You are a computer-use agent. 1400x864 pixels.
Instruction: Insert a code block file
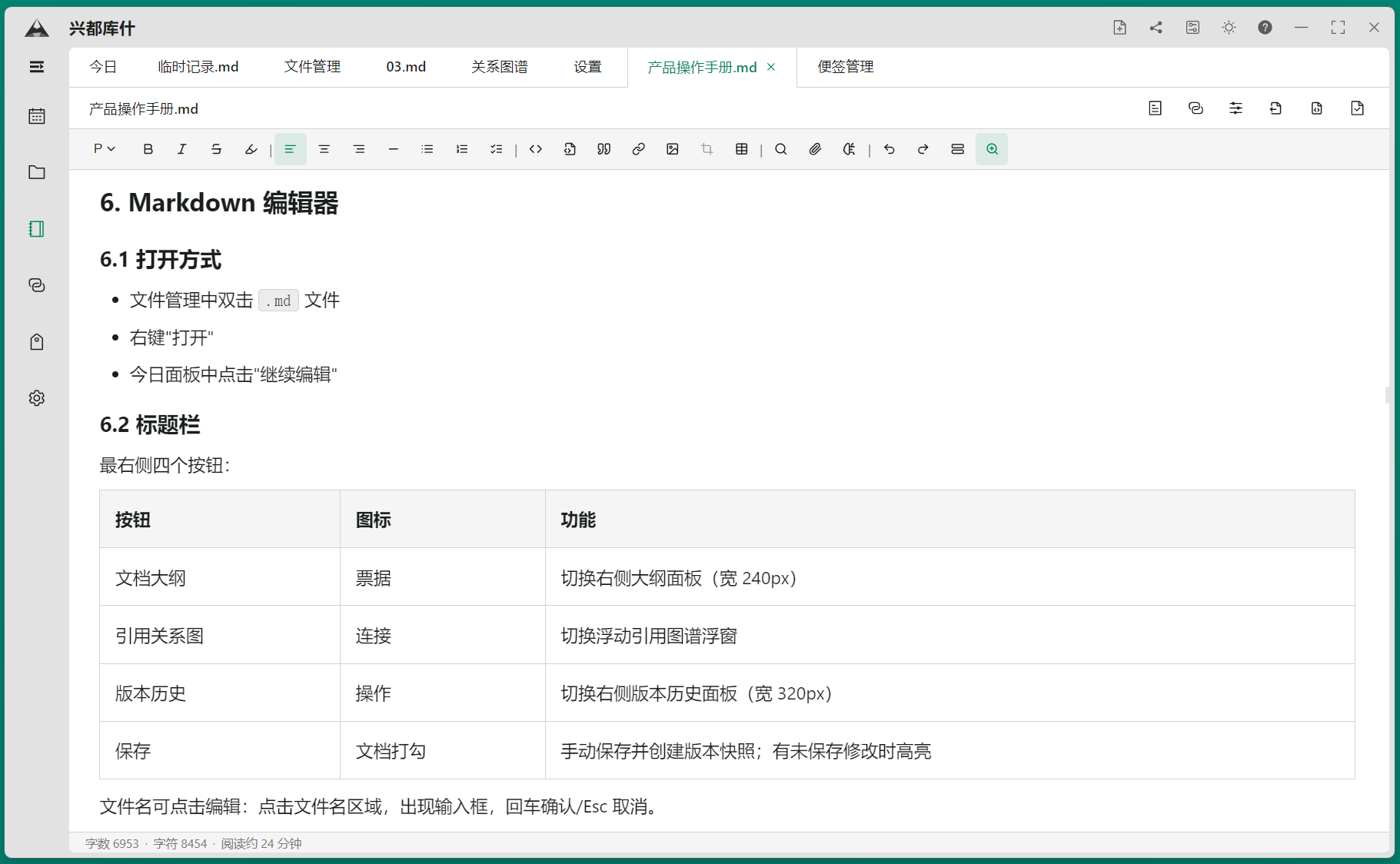pos(570,149)
